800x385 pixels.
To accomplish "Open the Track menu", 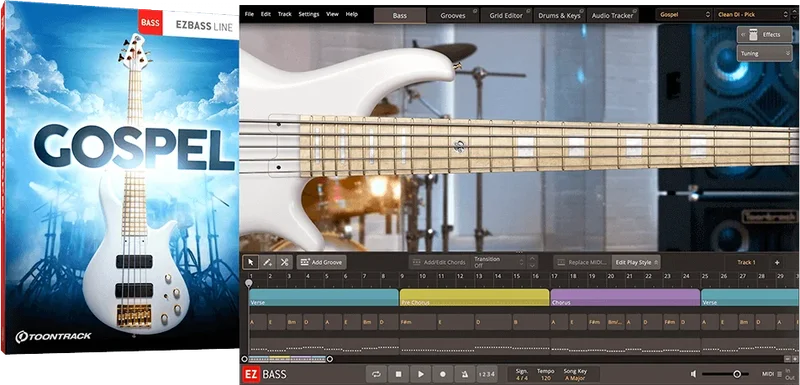I will (x=285, y=14).
